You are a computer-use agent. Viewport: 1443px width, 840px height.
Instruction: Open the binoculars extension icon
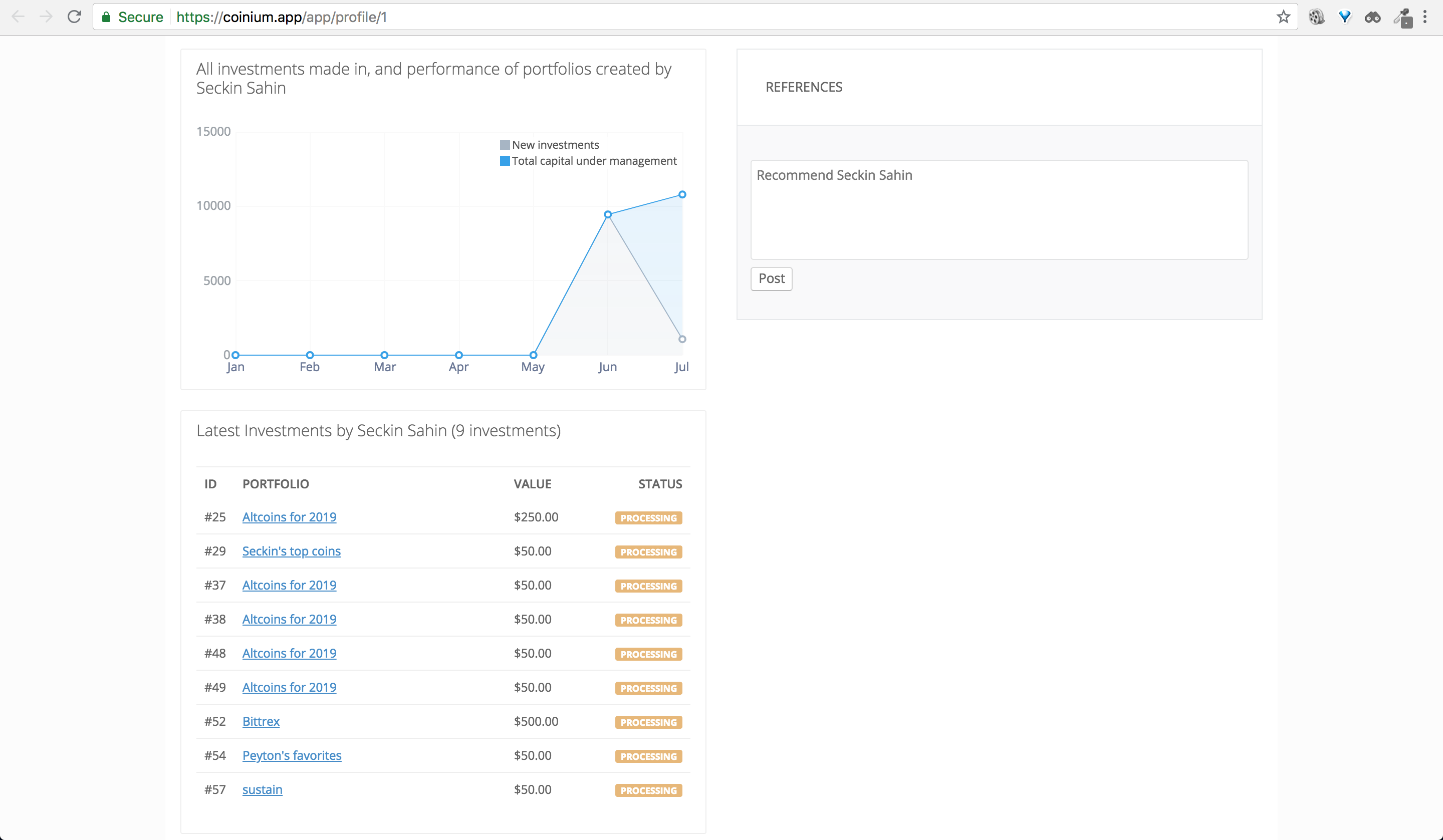point(1372,17)
